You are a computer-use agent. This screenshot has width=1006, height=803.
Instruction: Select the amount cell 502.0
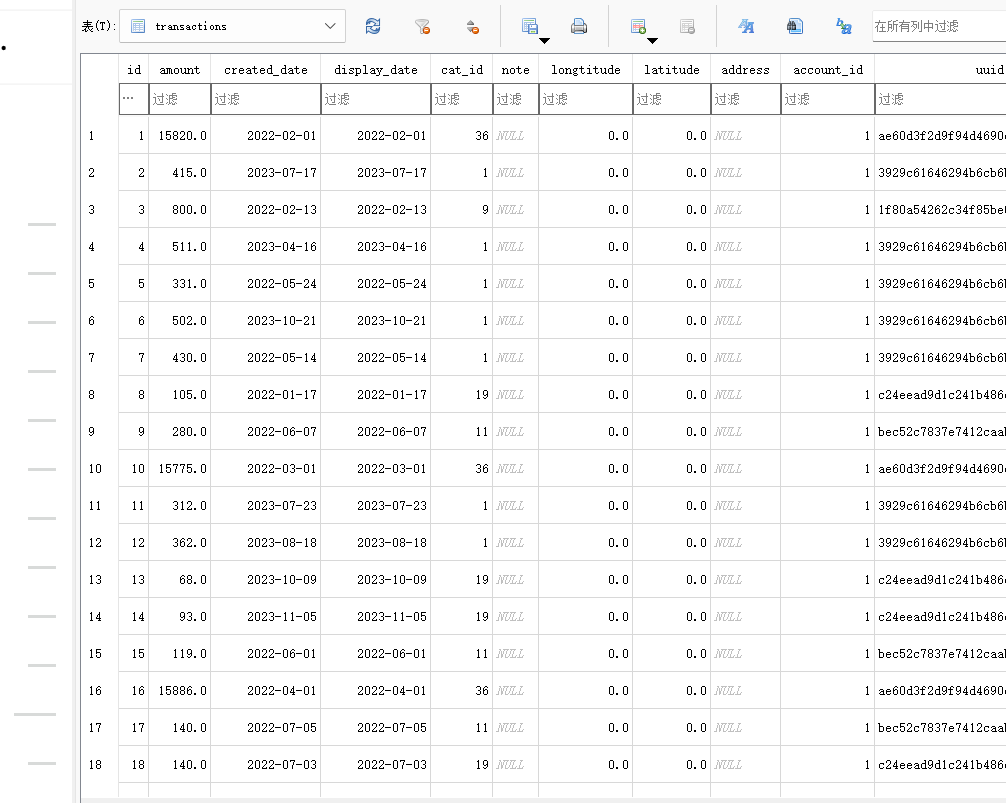[180, 321]
